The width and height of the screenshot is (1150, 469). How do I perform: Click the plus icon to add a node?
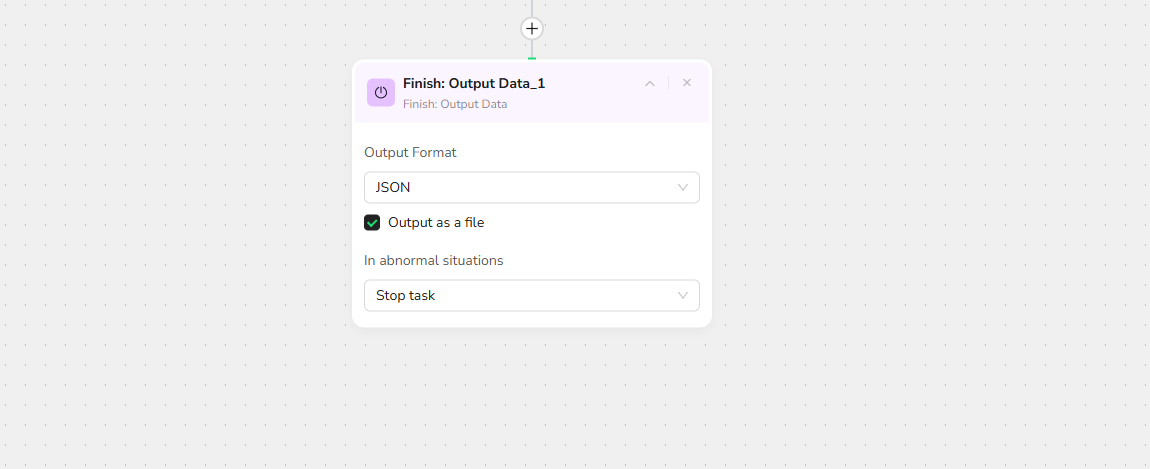(532, 29)
